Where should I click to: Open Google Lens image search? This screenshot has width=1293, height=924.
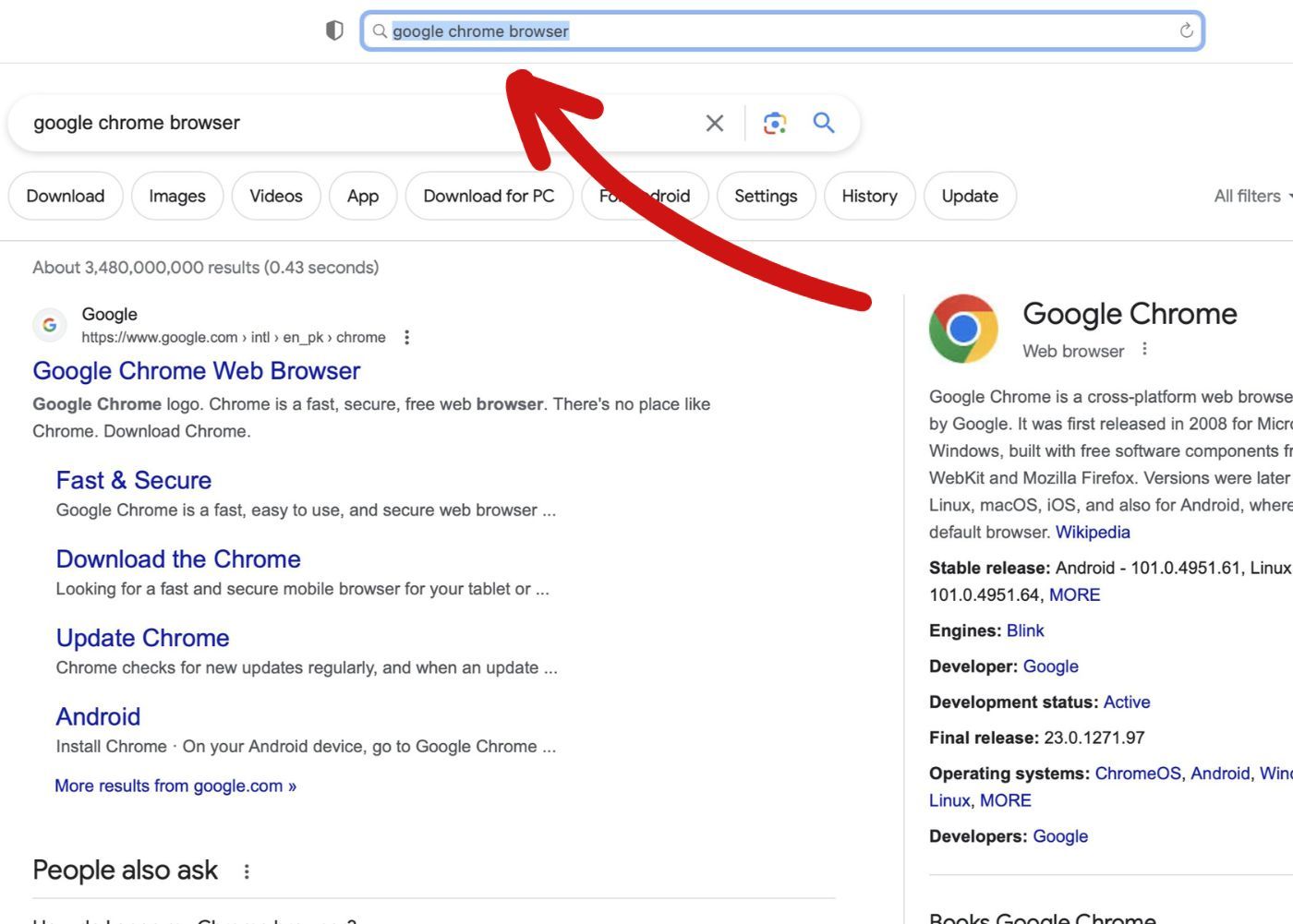pyautogui.click(x=774, y=122)
